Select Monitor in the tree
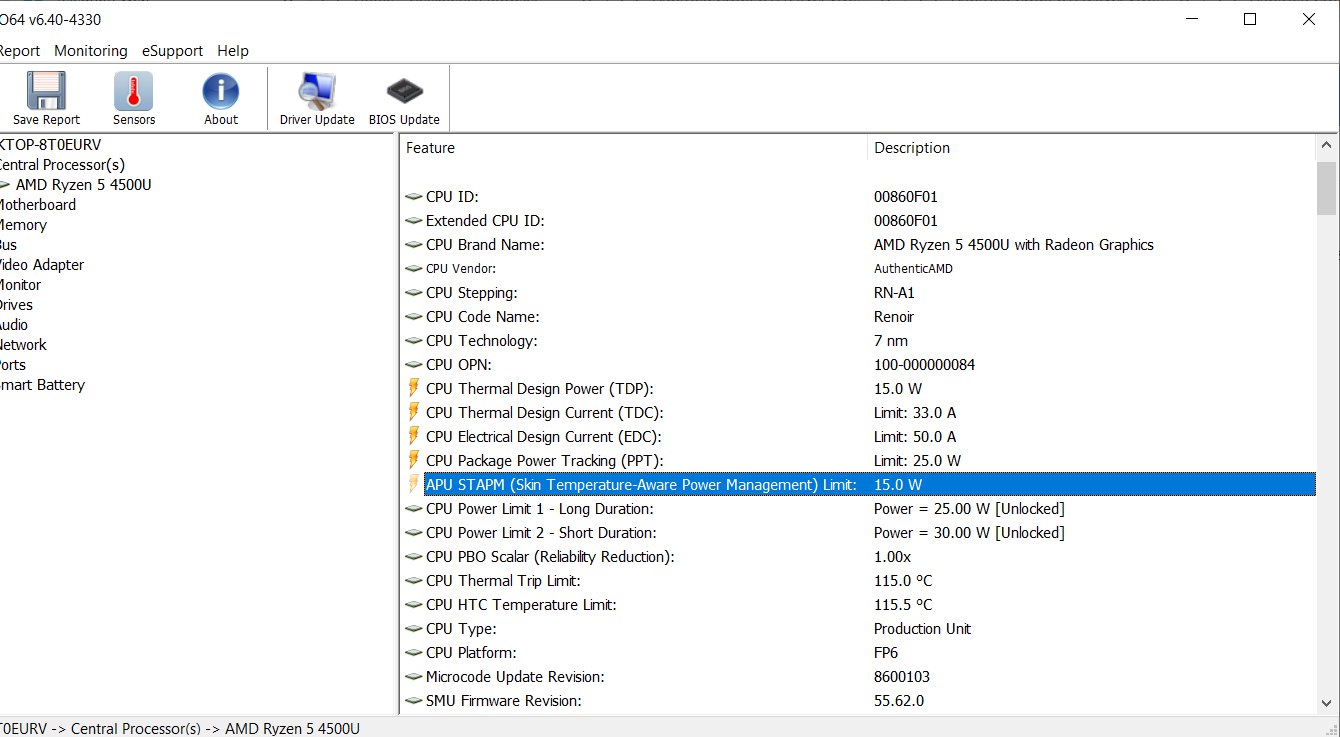This screenshot has height=737, width=1340. (x=20, y=285)
